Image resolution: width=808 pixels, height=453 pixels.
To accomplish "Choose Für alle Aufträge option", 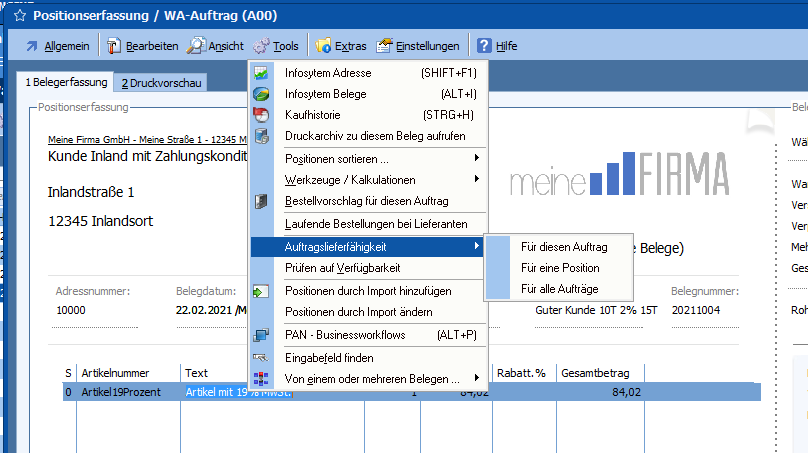I will click(559, 289).
